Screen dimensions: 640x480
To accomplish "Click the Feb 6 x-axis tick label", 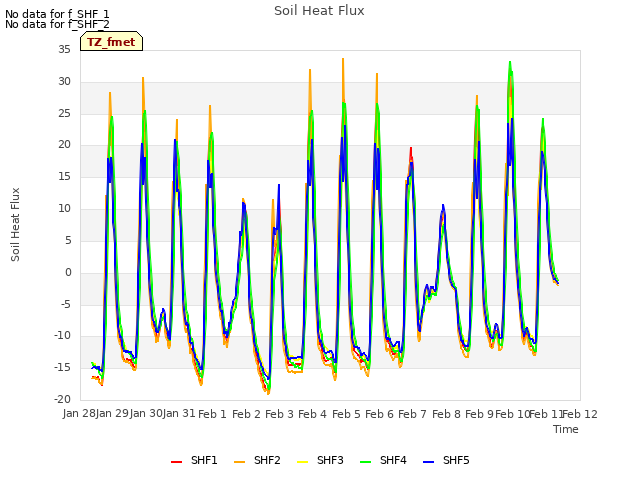I will click(379, 414).
